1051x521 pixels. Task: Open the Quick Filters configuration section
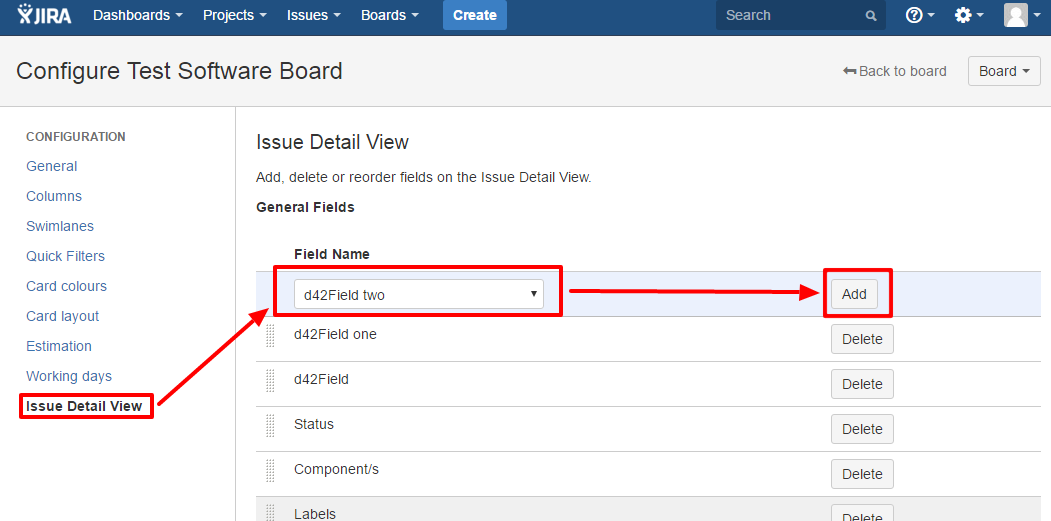point(65,256)
